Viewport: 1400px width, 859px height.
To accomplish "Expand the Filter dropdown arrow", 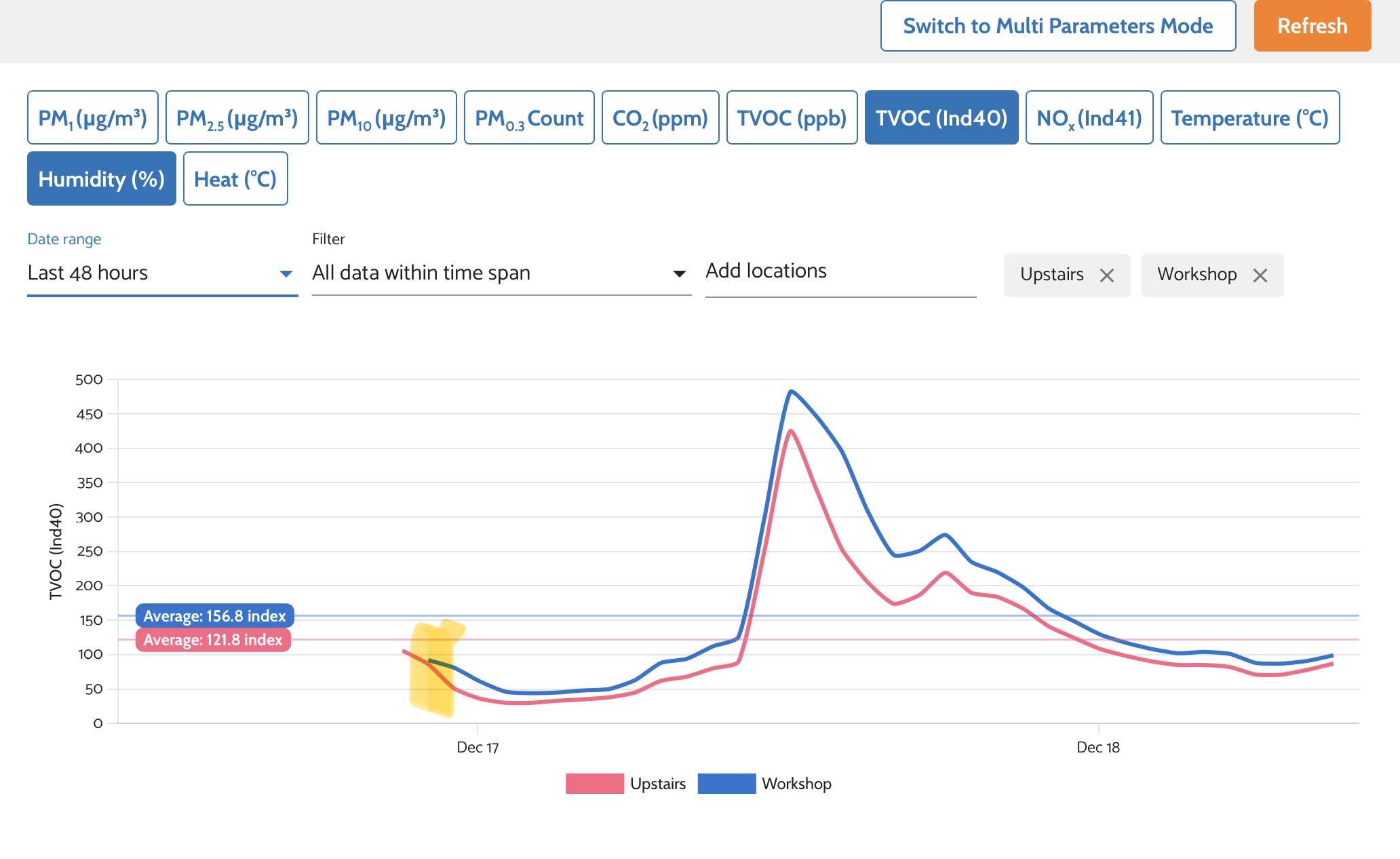I will pos(679,273).
